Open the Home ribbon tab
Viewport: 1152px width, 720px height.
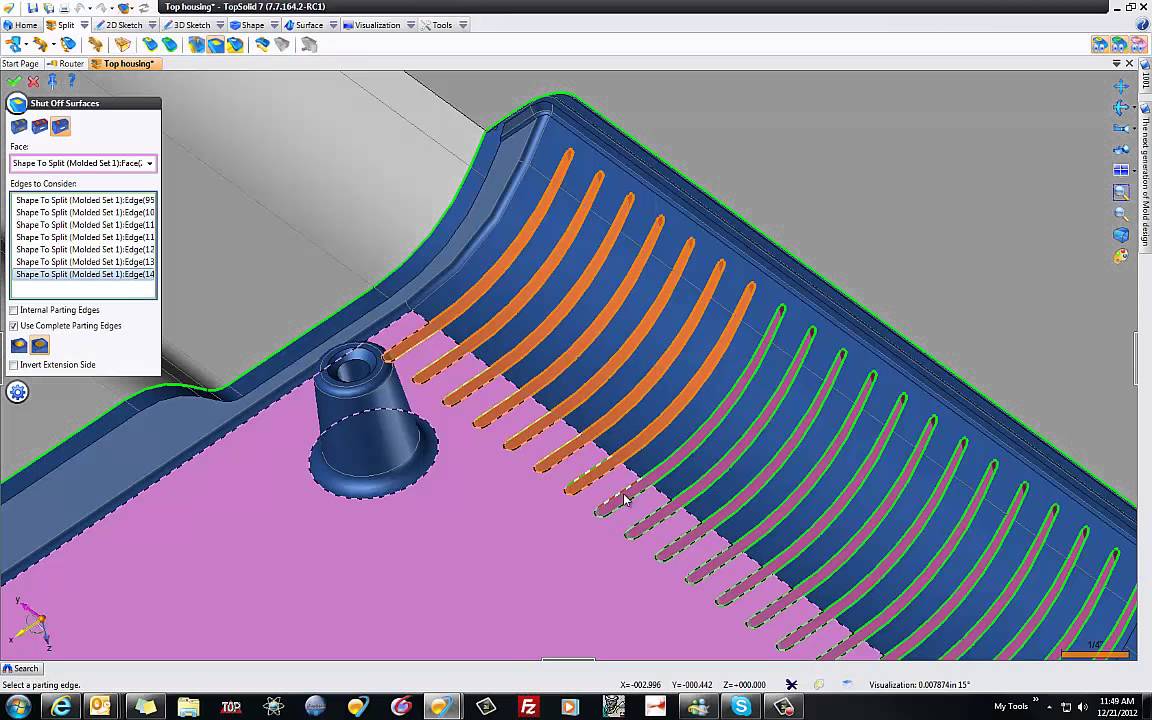pyautogui.click(x=21, y=25)
